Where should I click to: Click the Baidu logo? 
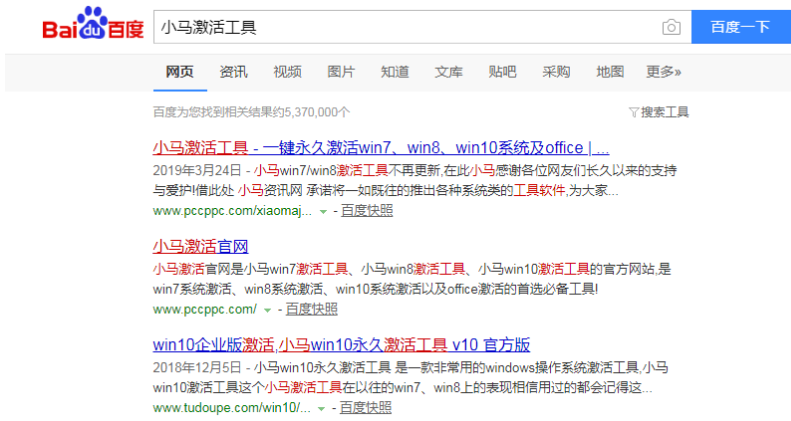(x=92, y=27)
